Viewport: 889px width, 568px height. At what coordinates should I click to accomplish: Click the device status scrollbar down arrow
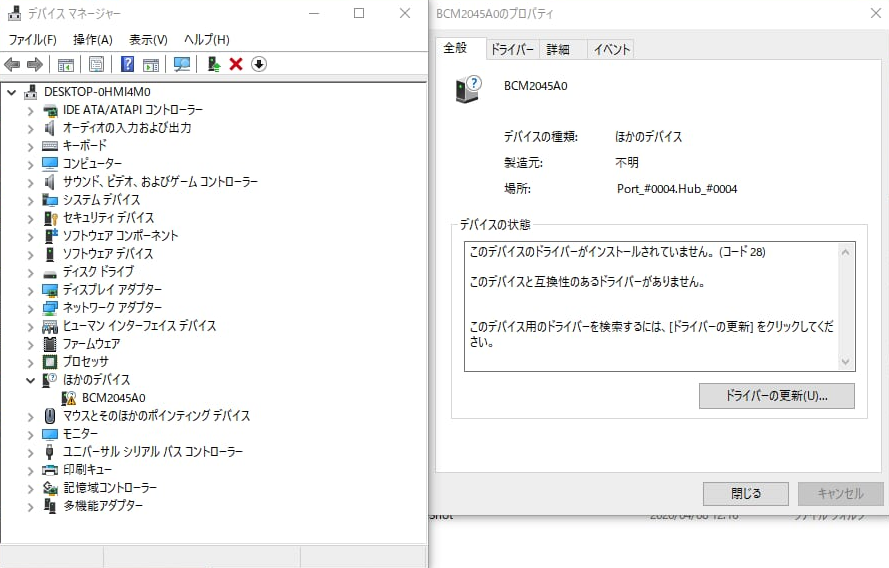[845, 362]
